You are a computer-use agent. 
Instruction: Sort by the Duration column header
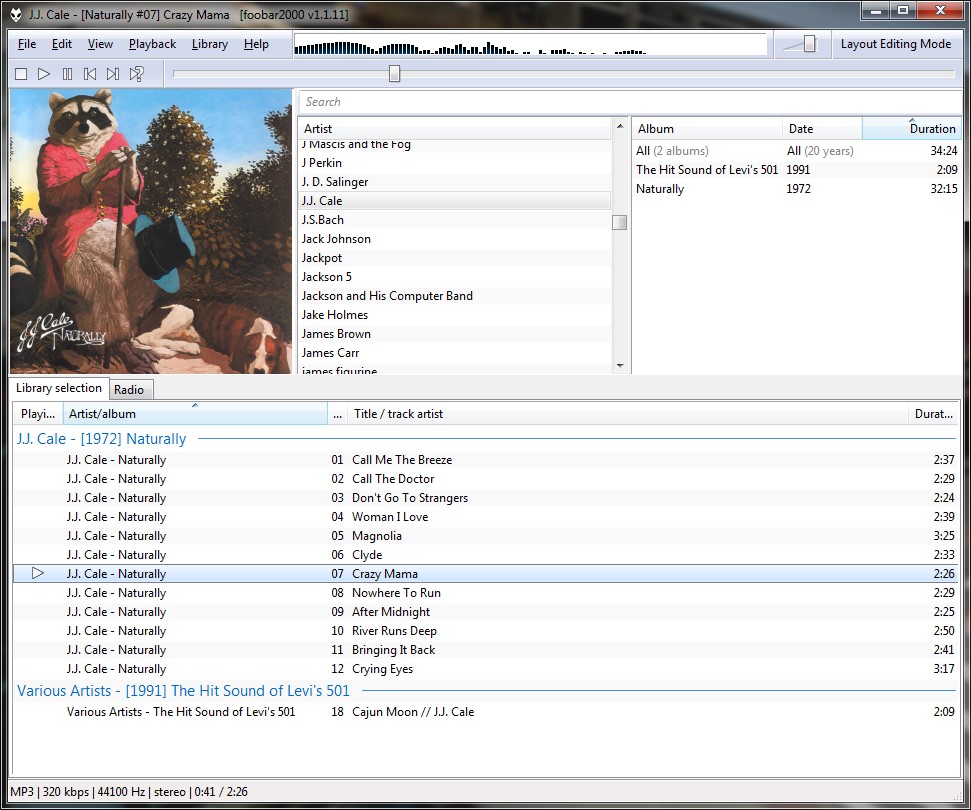pos(911,129)
